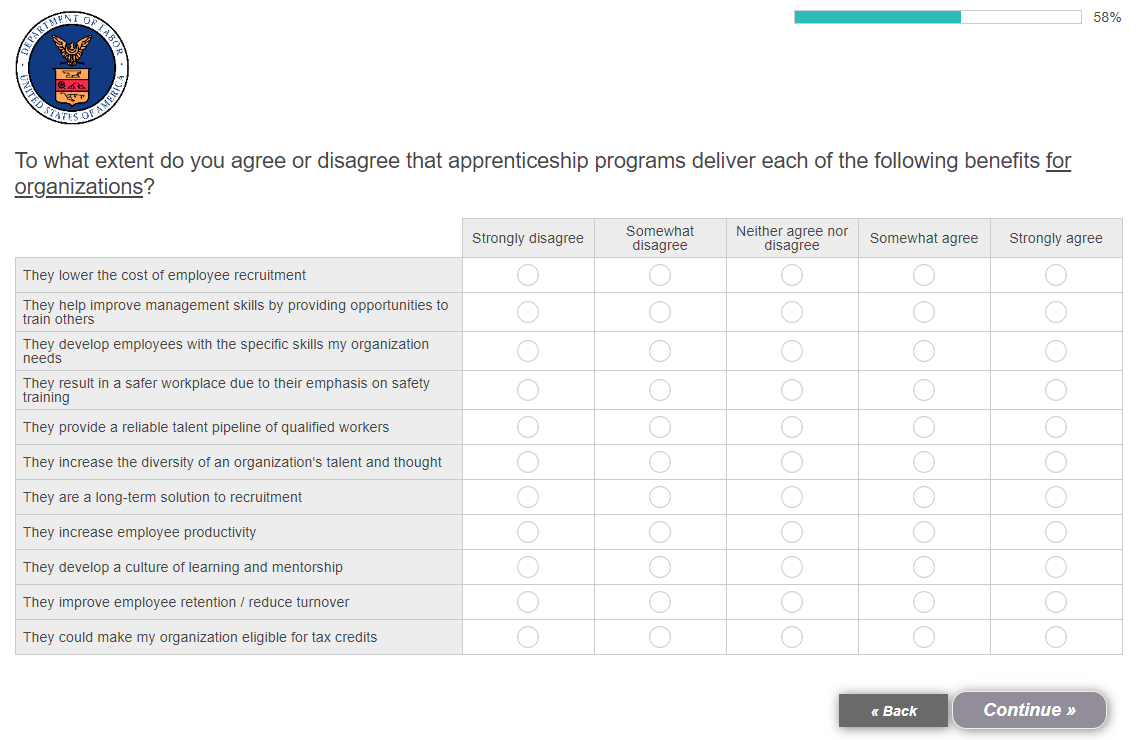Click the Somewhat disagree column header
This screenshot has width=1138, height=740.
[x=660, y=238]
